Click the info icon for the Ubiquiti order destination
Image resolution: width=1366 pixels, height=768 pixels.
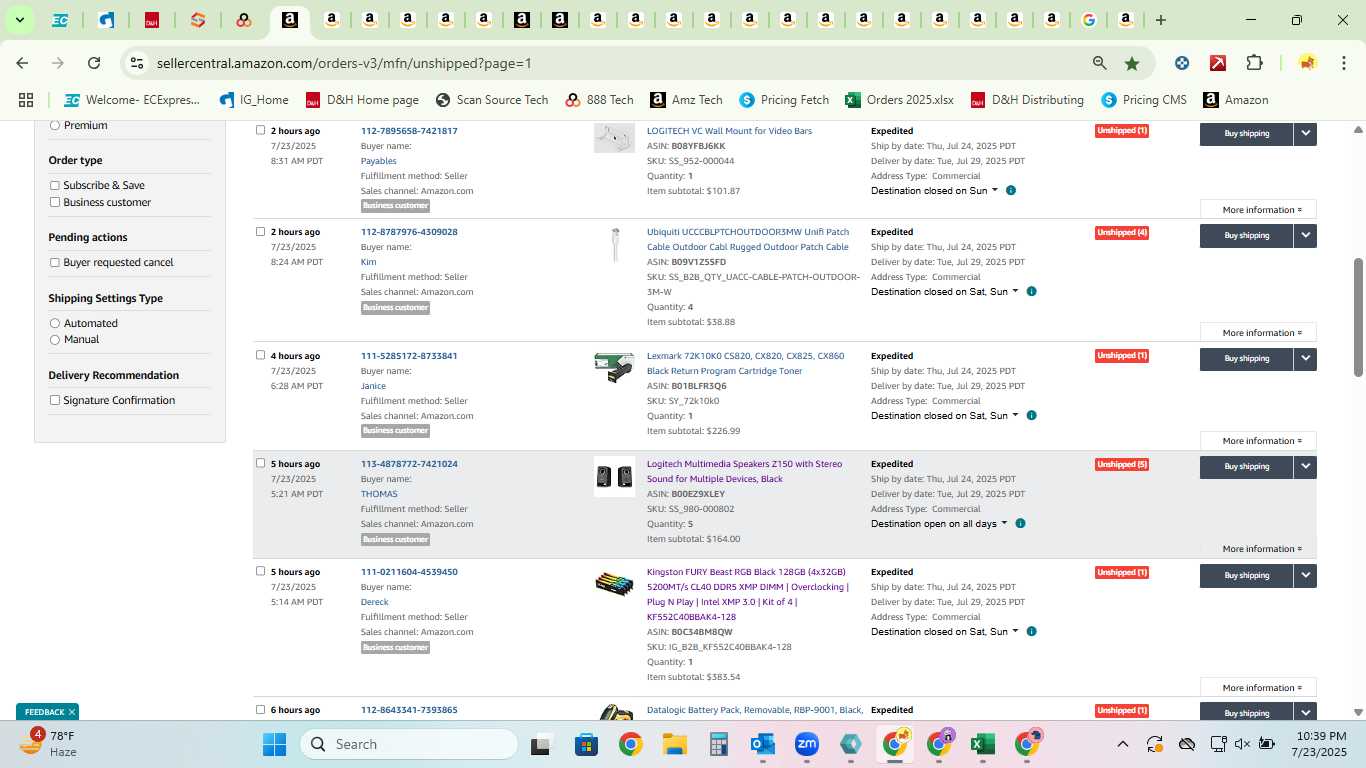tap(1031, 292)
